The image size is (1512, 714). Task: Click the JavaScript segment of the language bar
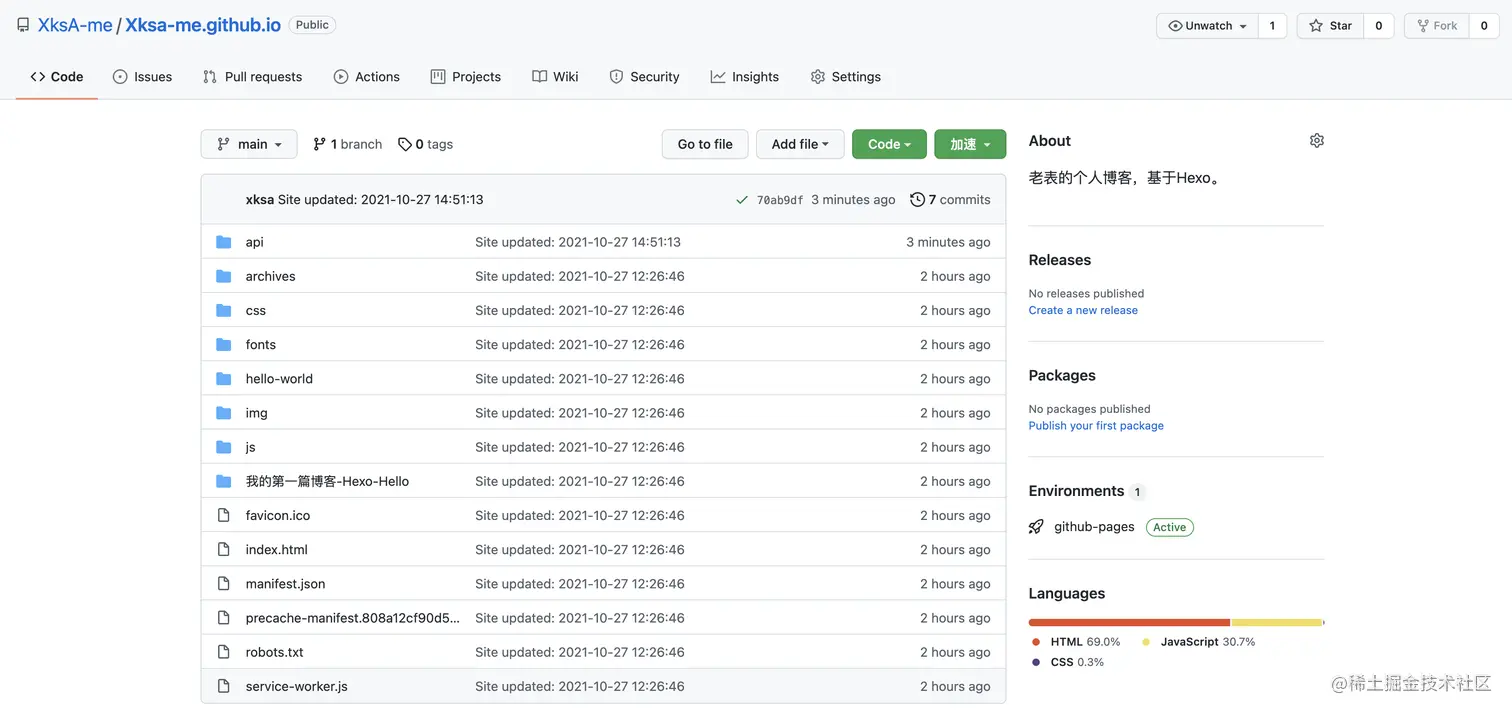[1277, 622]
